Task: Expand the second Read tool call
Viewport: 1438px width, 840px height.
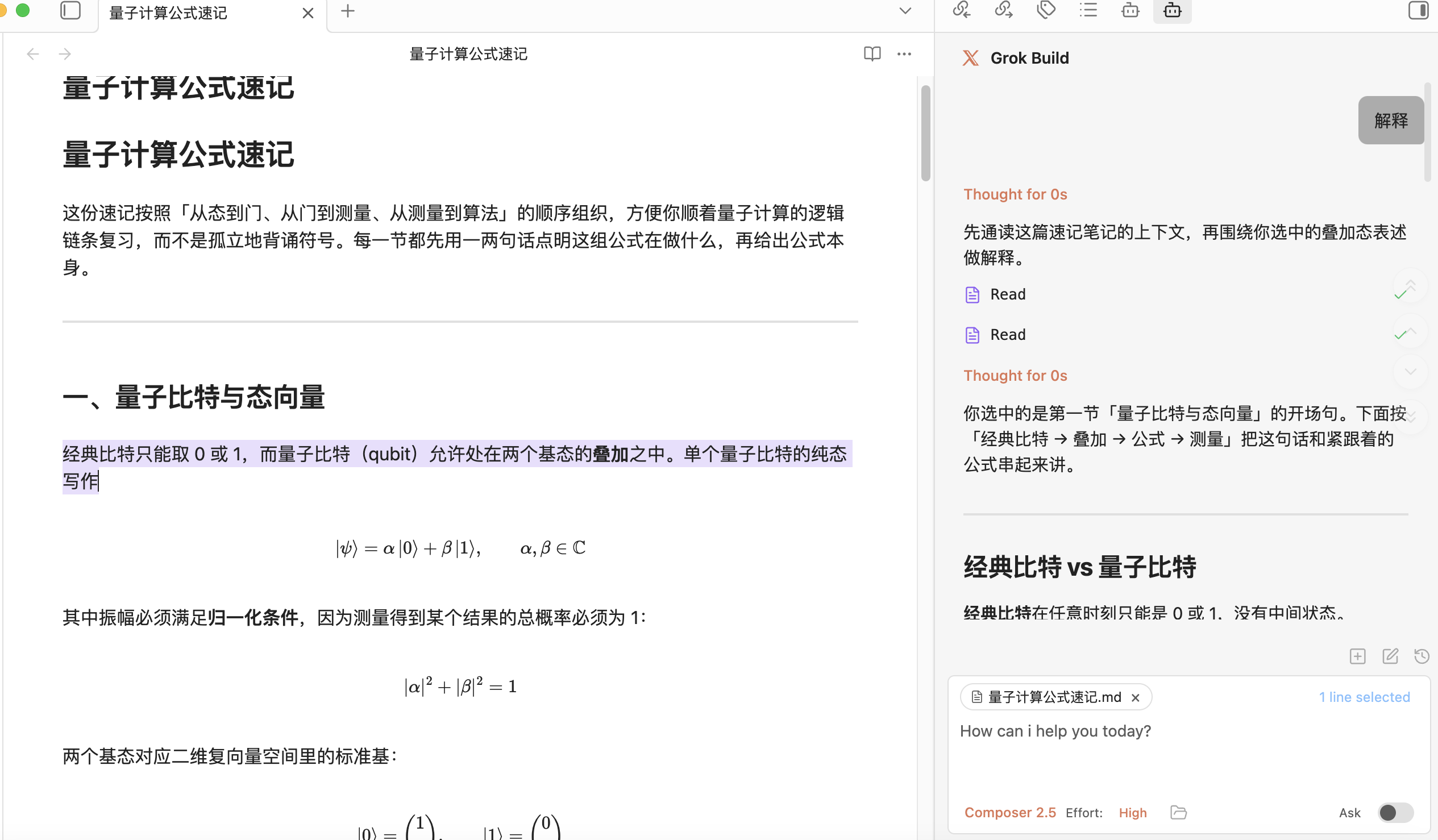Action: [x=1186, y=335]
